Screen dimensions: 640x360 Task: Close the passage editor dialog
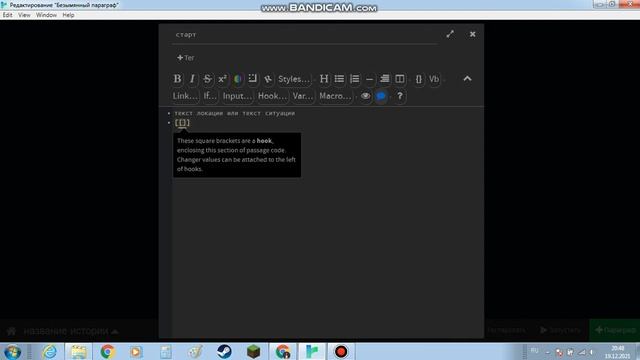[x=472, y=34]
